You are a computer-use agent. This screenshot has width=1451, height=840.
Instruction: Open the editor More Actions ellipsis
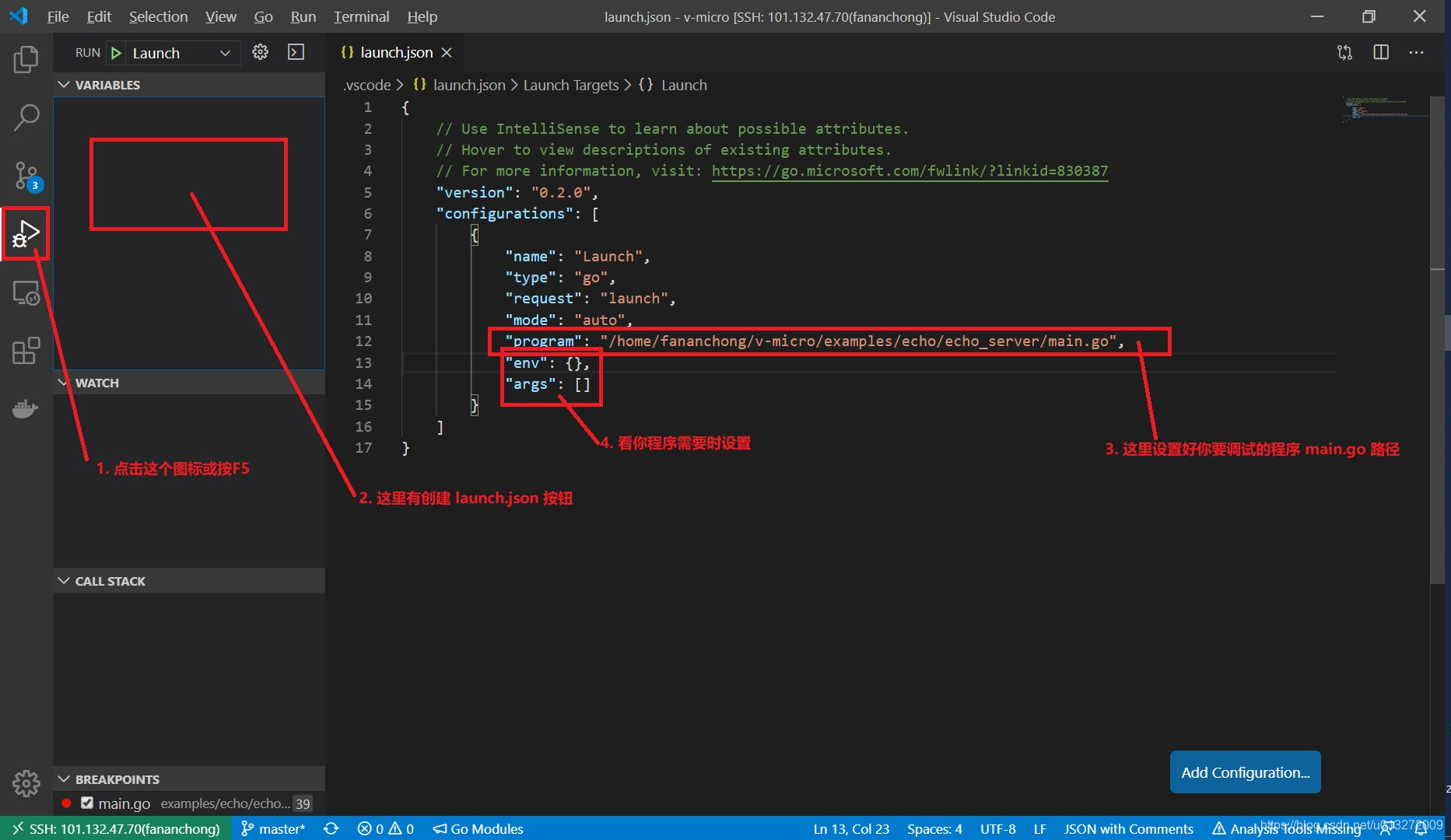(1416, 52)
